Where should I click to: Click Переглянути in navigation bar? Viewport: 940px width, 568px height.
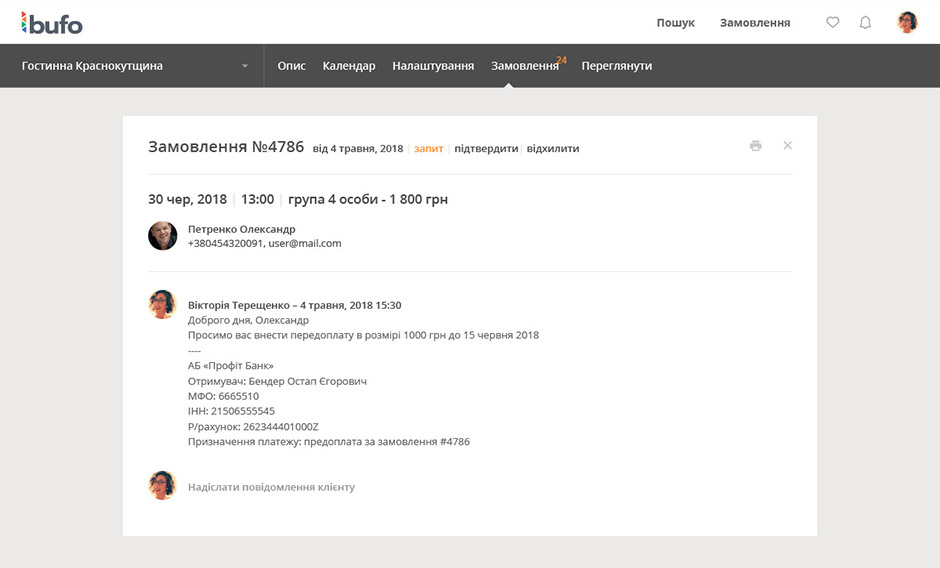point(616,66)
